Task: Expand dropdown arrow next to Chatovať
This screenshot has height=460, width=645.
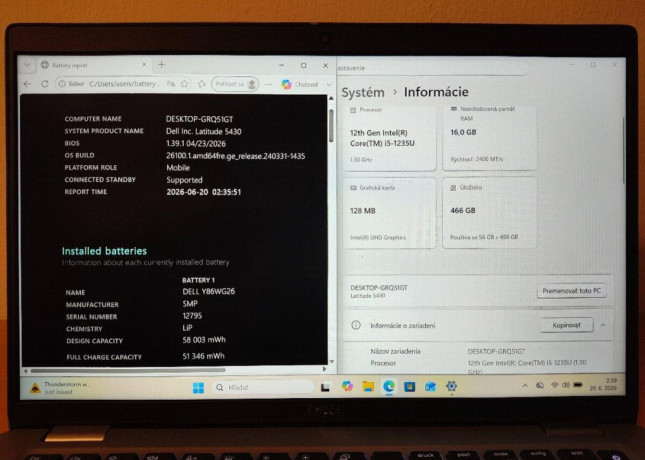Action: [x=329, y=84]
